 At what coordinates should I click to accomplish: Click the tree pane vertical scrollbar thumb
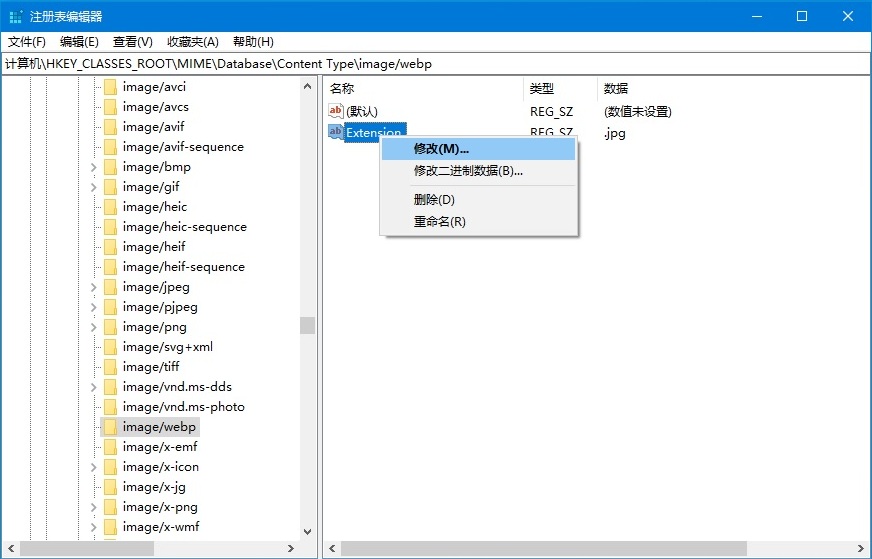(308, 325)
